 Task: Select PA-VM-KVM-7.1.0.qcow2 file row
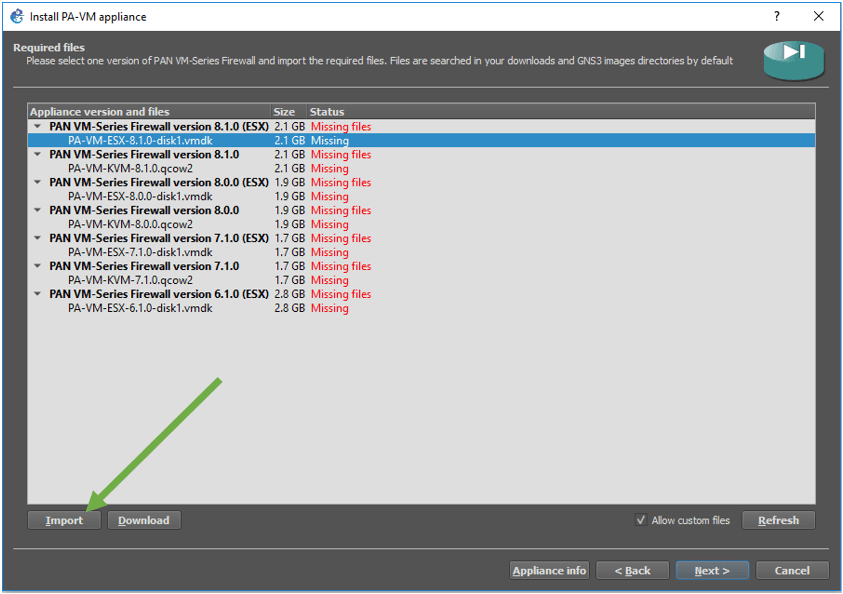(422, 280)
